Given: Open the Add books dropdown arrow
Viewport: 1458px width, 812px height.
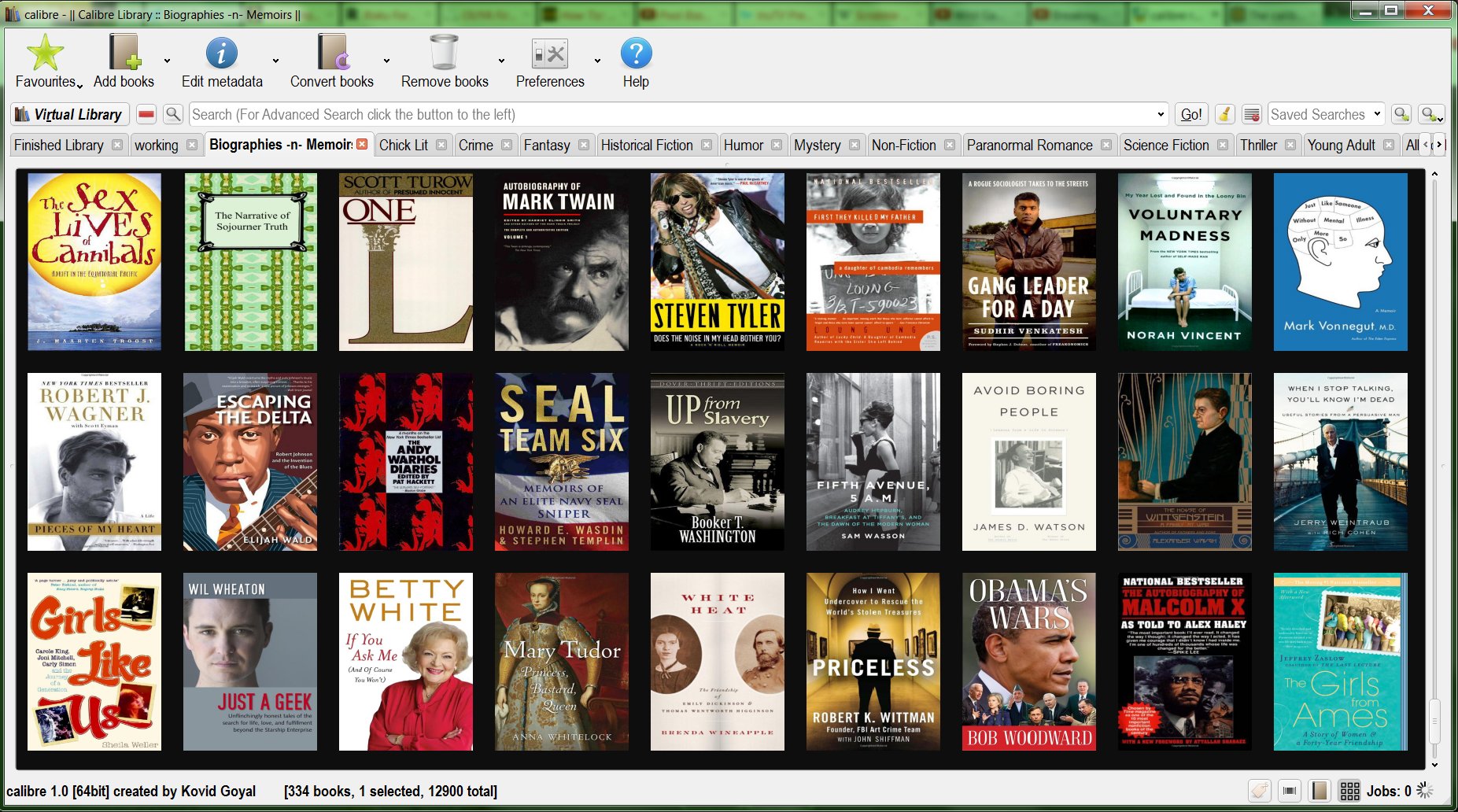Looking at the screenshot, I should pos(167,61).
